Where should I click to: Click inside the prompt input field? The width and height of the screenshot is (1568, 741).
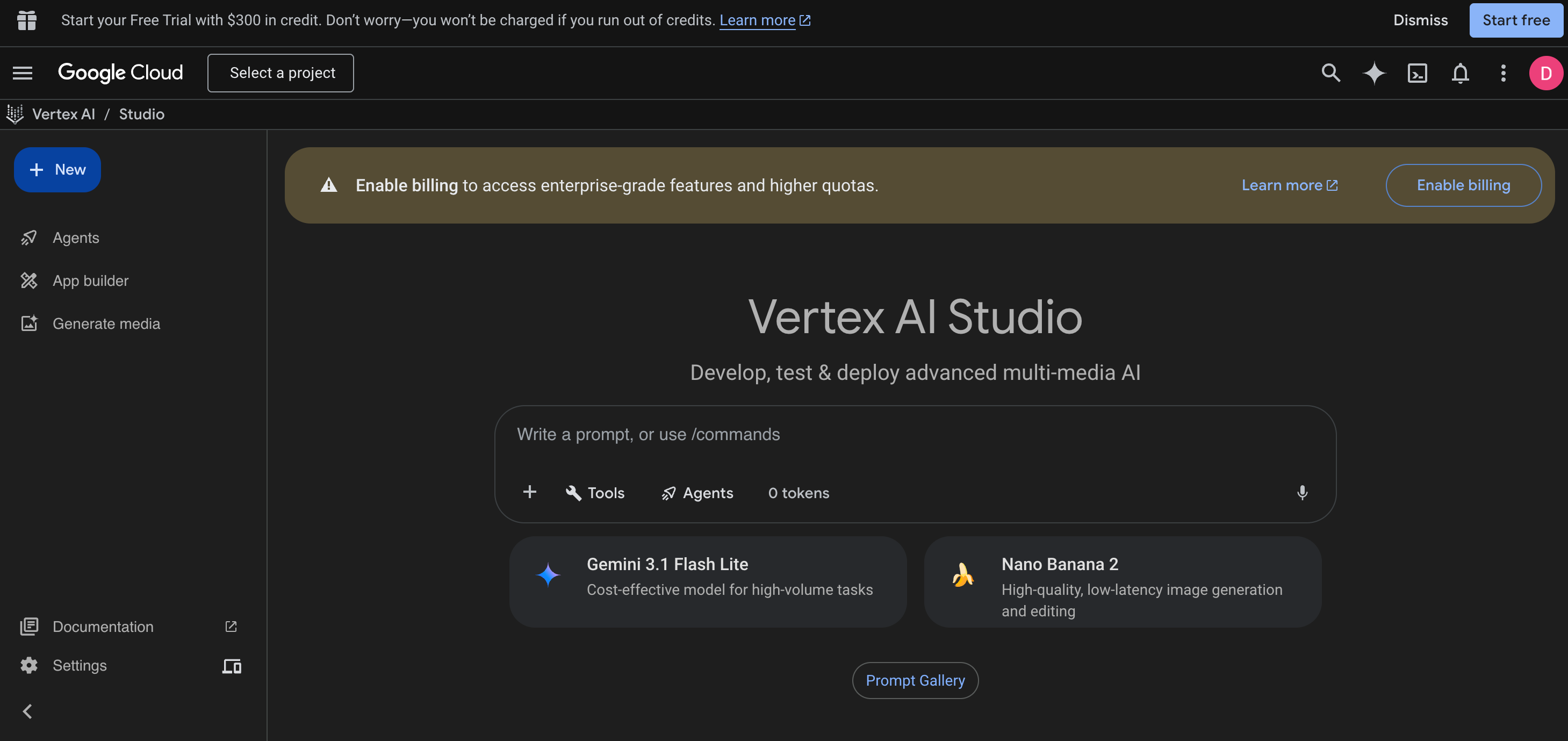(x=852, y=434)
